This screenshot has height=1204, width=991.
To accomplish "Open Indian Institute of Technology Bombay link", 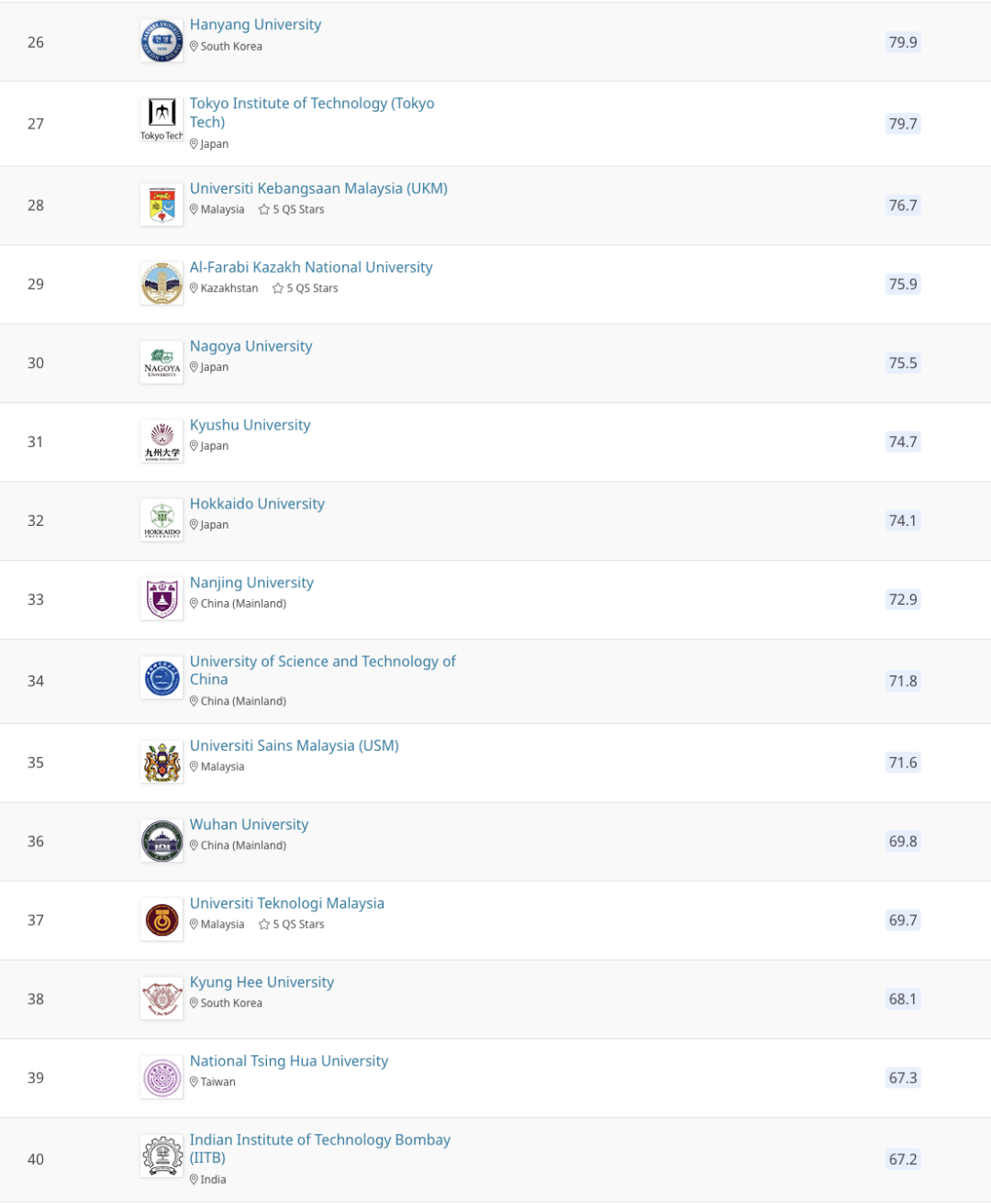I will click(x=320, y=1149).
